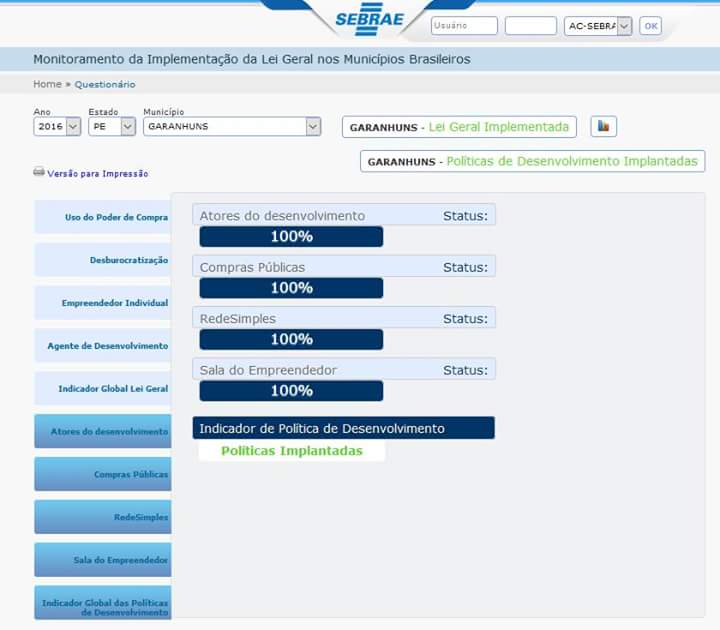Open Versão para Impressão link

98,174
